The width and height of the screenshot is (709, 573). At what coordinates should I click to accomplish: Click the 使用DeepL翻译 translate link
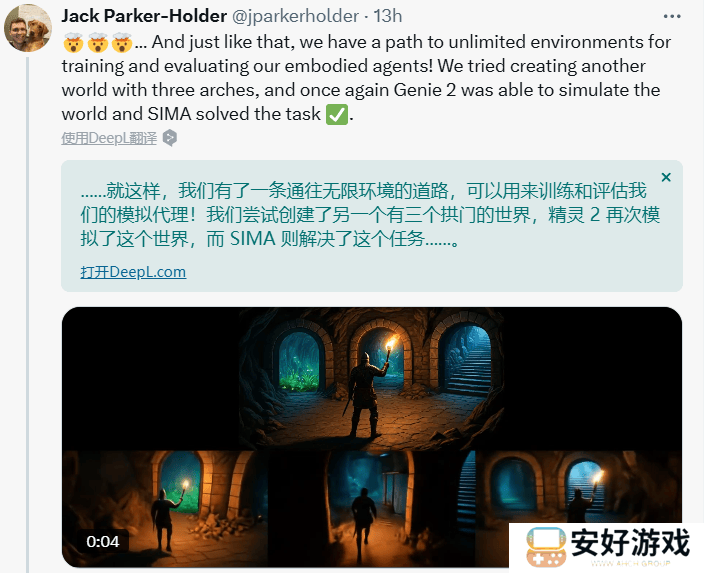(x=109, y=138)
